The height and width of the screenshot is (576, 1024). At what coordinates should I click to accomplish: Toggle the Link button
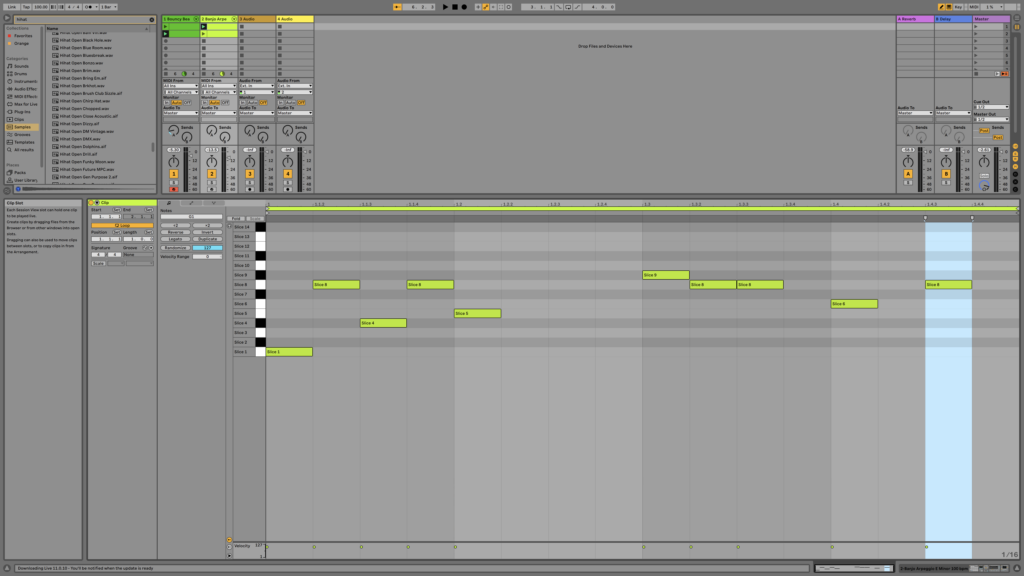12,7
